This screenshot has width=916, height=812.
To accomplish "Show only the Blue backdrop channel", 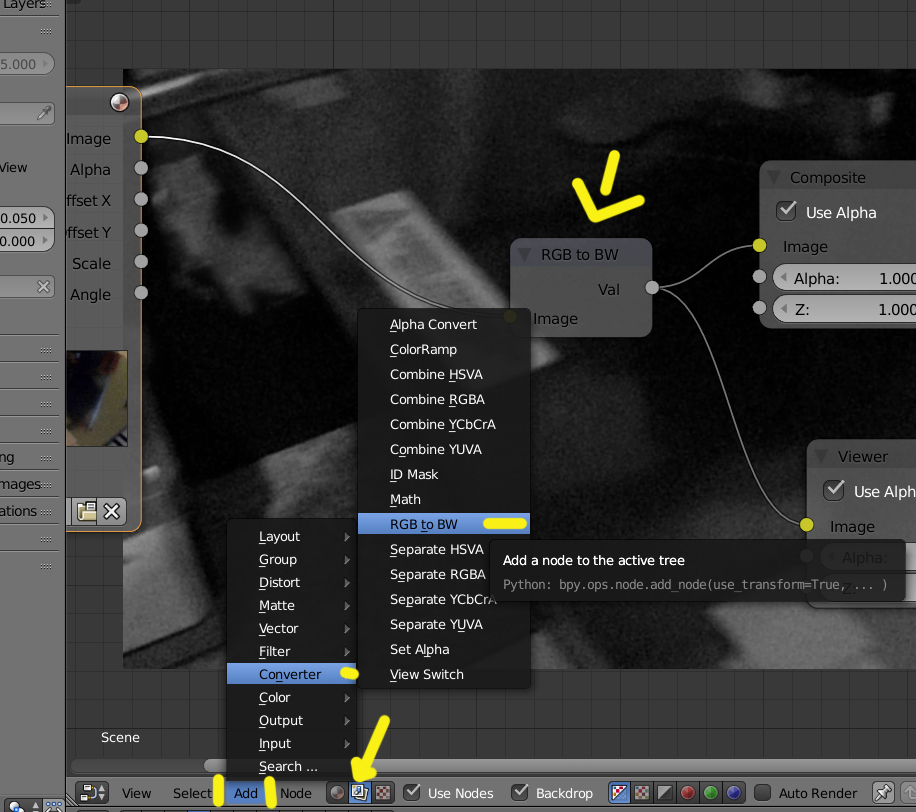I will pos(734,793).
